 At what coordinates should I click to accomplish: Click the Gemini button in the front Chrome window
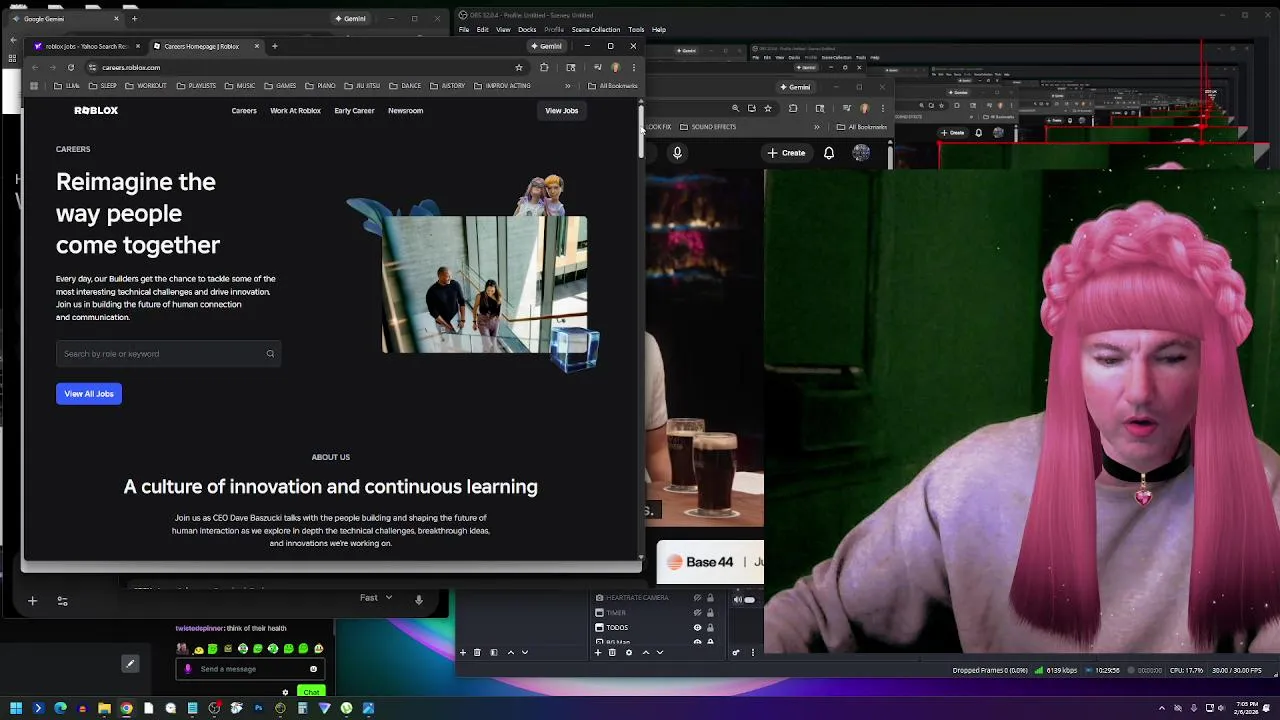(546, 46)
